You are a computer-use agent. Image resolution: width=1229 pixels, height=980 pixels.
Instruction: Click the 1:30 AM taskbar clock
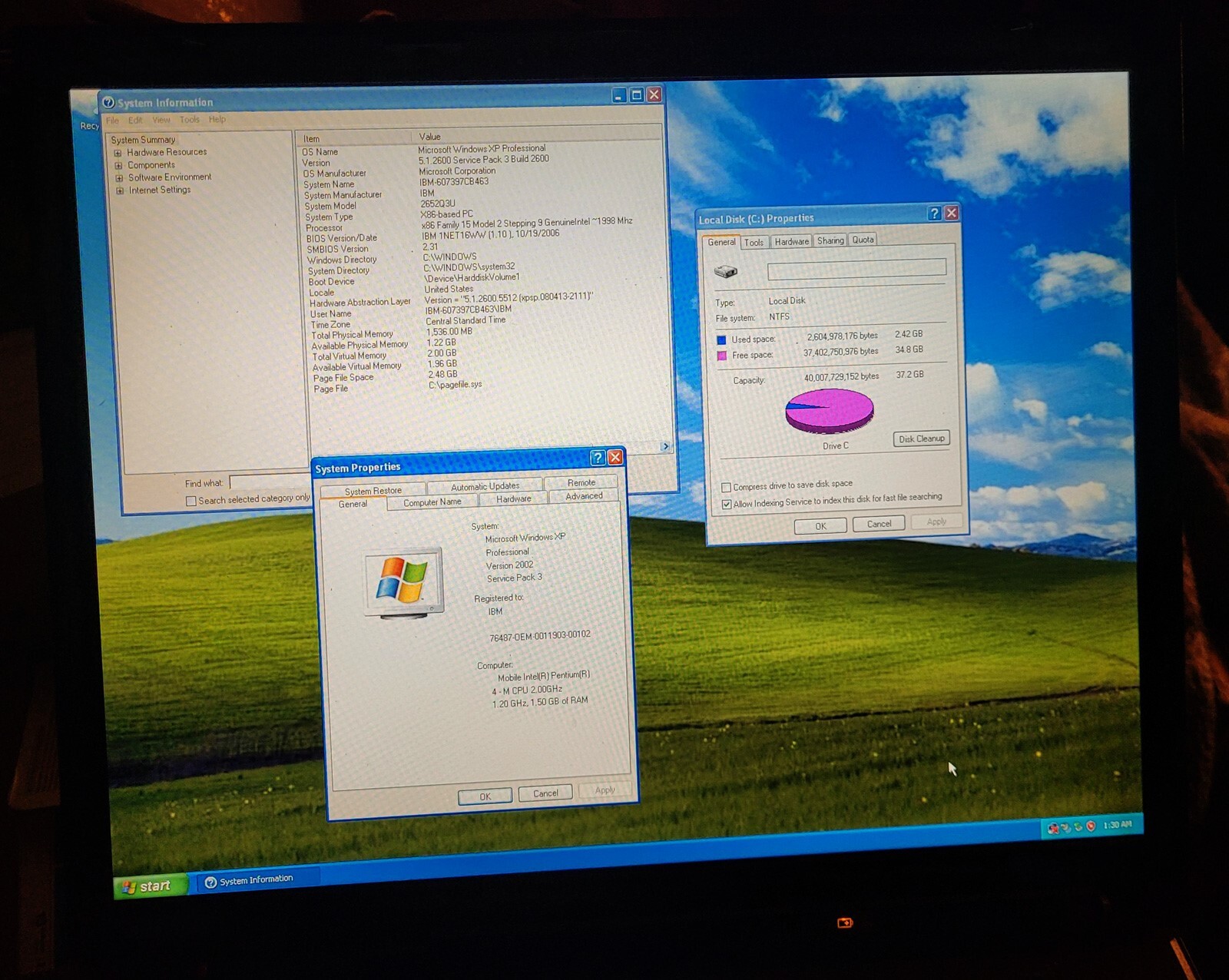[x=1117, y=825]
